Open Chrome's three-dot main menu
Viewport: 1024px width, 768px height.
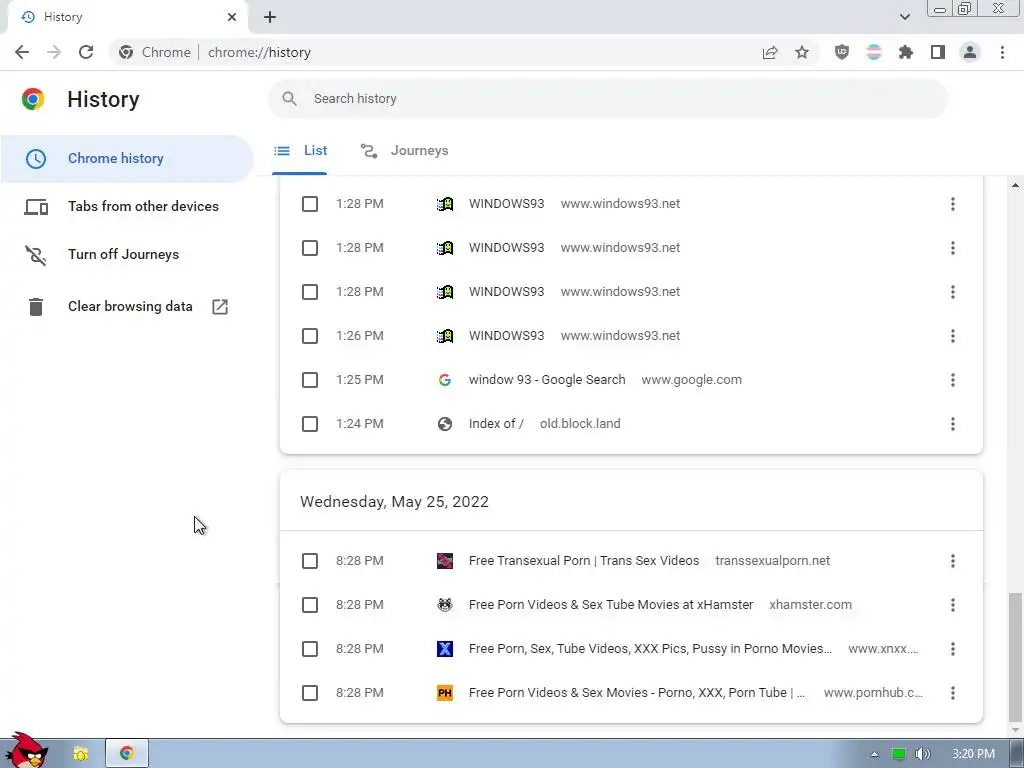[1002, 52]
